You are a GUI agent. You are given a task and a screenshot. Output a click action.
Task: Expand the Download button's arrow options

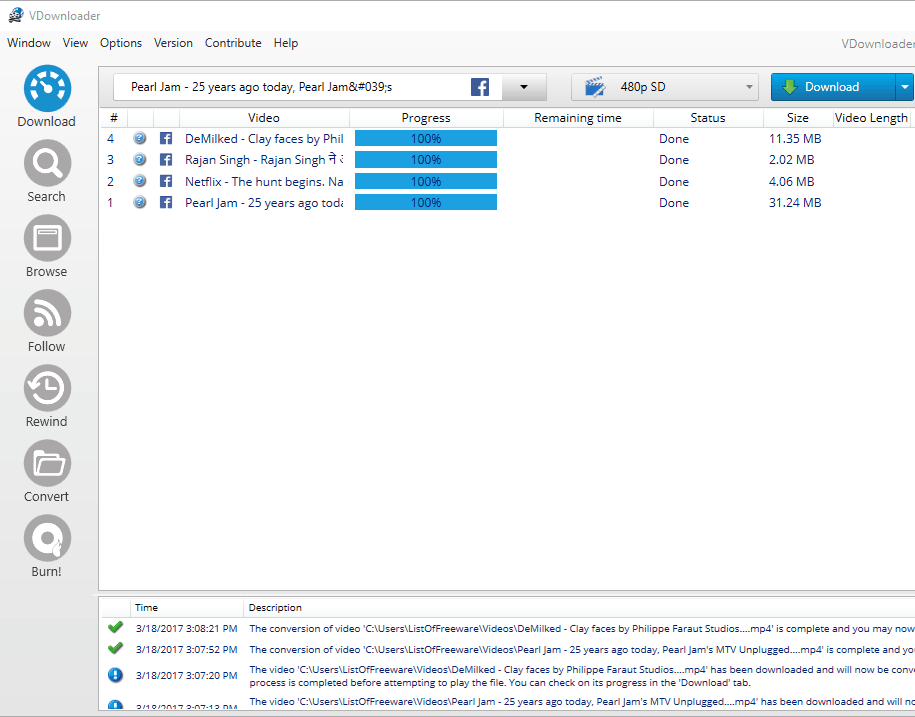[904, 87]
